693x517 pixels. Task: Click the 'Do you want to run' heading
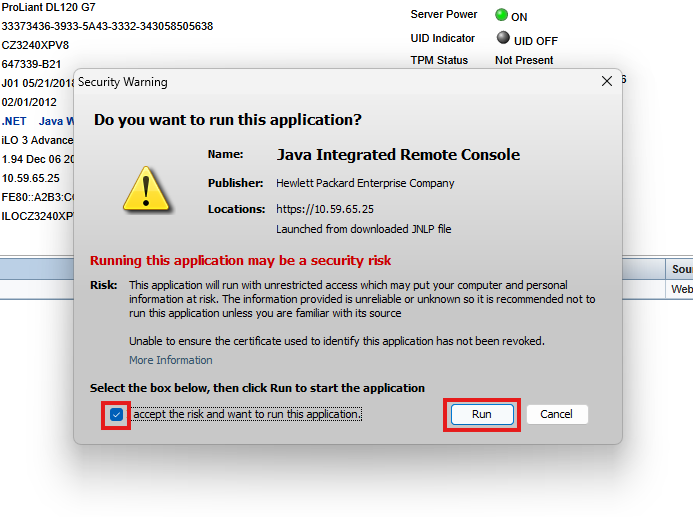pyautogui.click(x=228, y=120)
